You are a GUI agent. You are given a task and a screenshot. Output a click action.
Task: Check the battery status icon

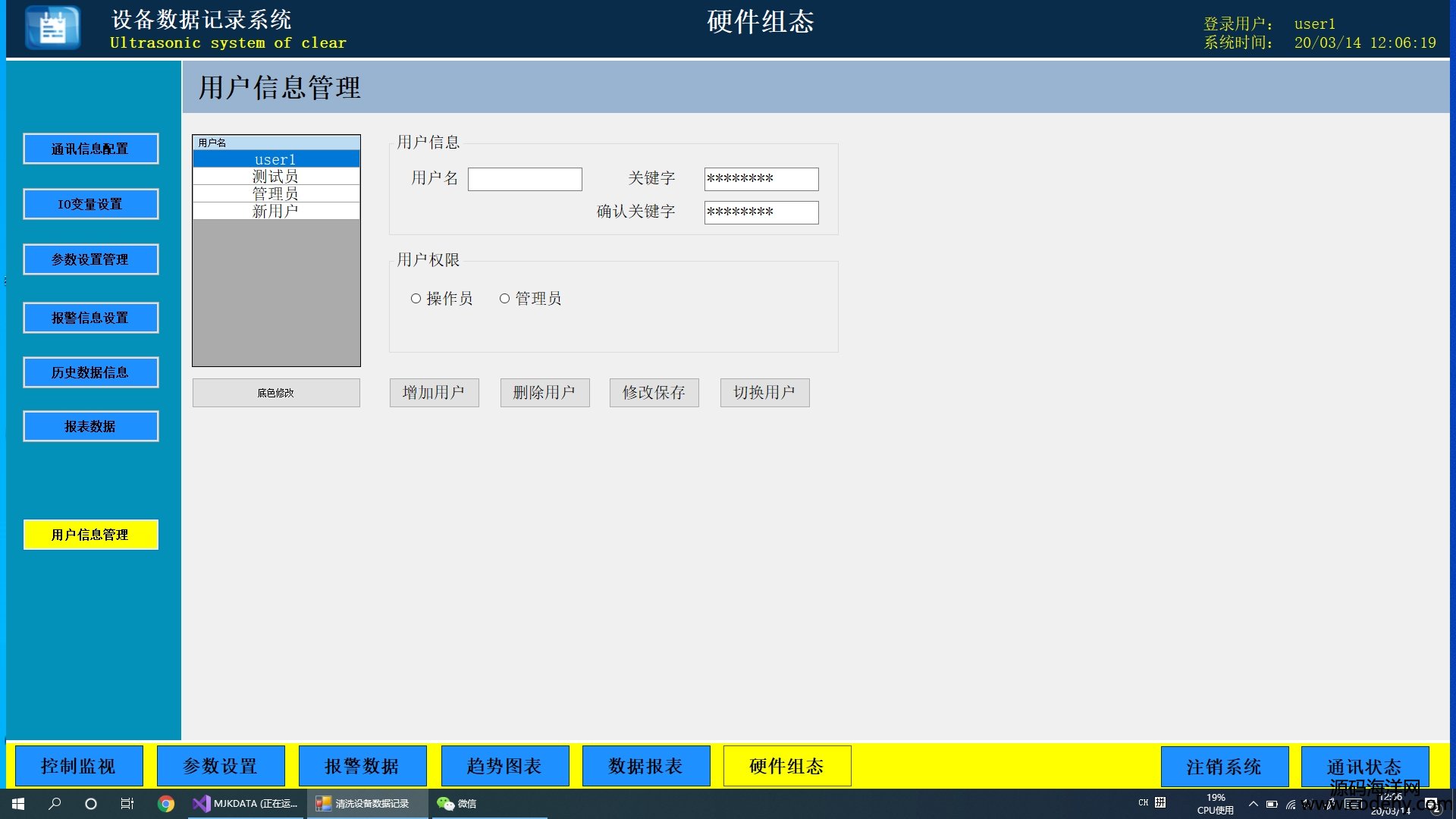[x=1272, y=804]
